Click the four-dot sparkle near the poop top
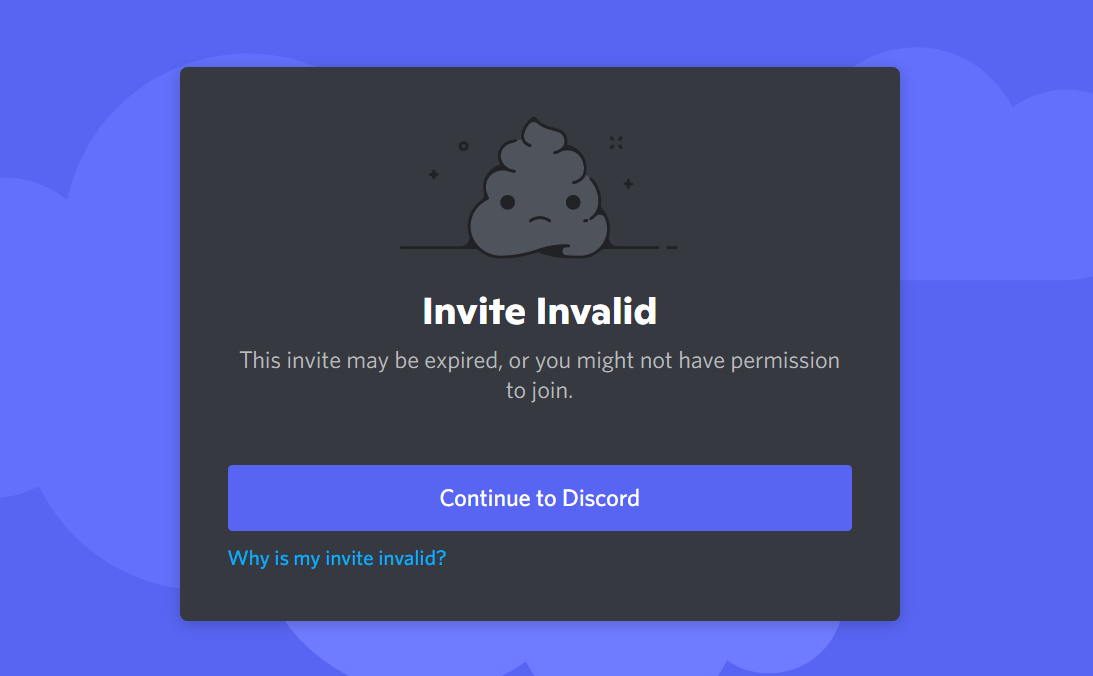 (x=616, y=142)
